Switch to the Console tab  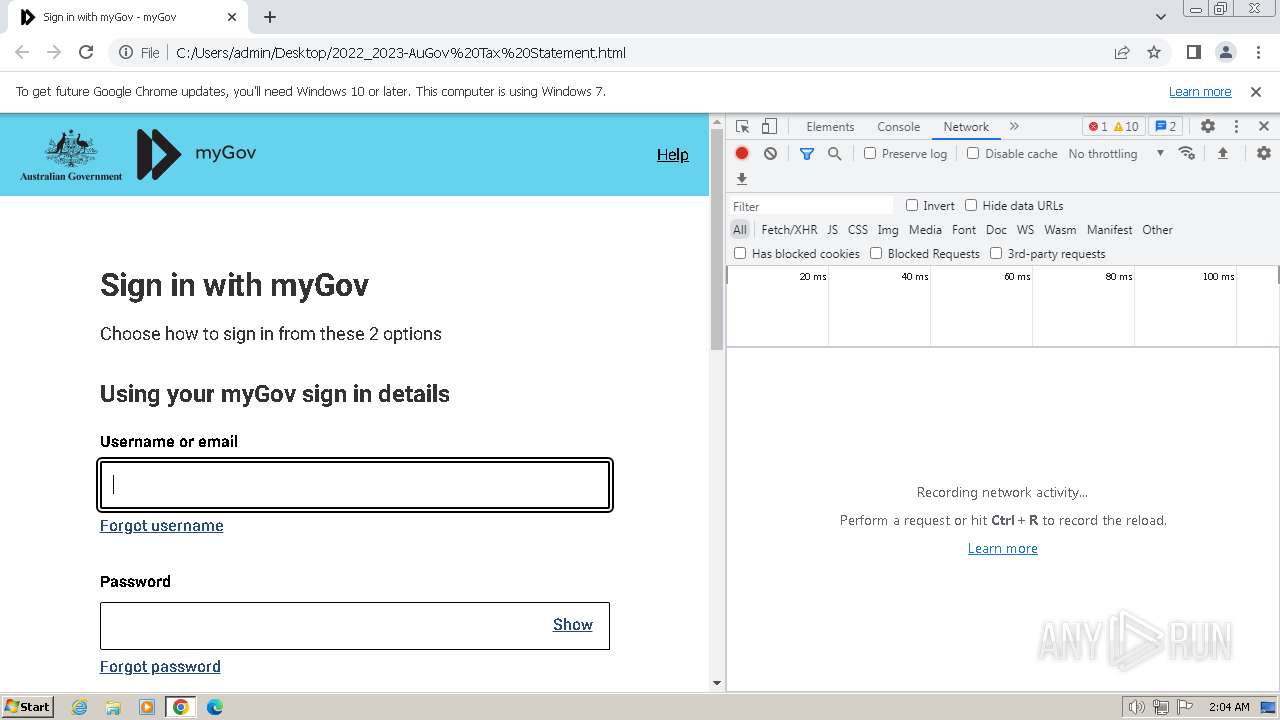(898, 127)
